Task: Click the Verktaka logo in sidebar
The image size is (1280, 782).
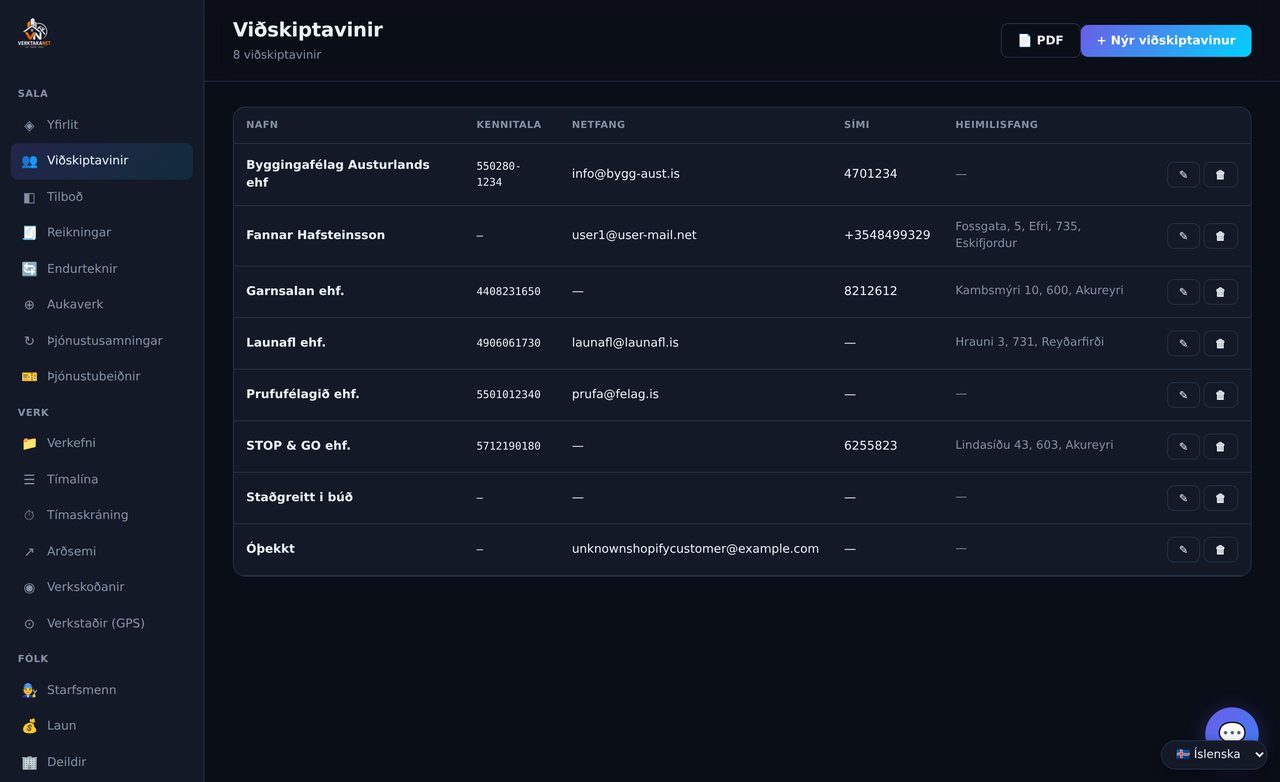Action: [33, 34]
